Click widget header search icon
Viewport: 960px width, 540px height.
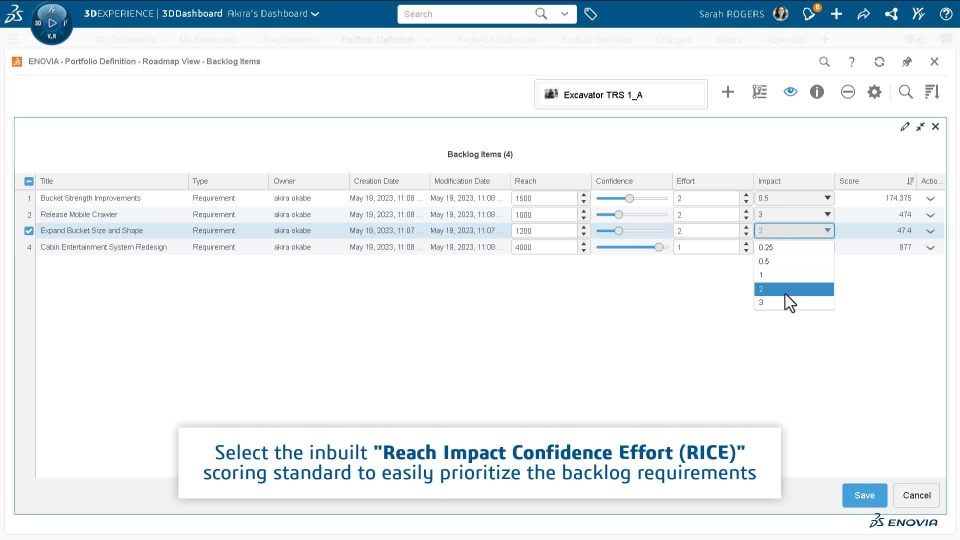(825, 62)
